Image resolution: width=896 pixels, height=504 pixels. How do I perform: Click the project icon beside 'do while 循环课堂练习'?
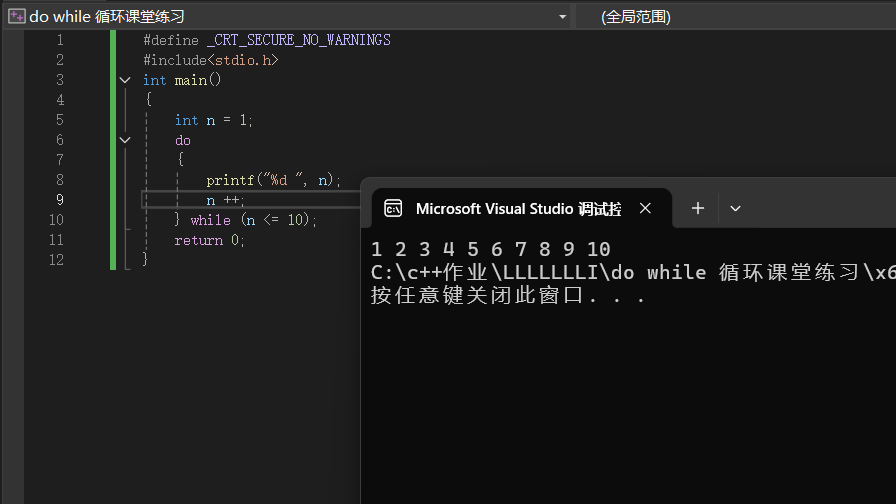16,16
